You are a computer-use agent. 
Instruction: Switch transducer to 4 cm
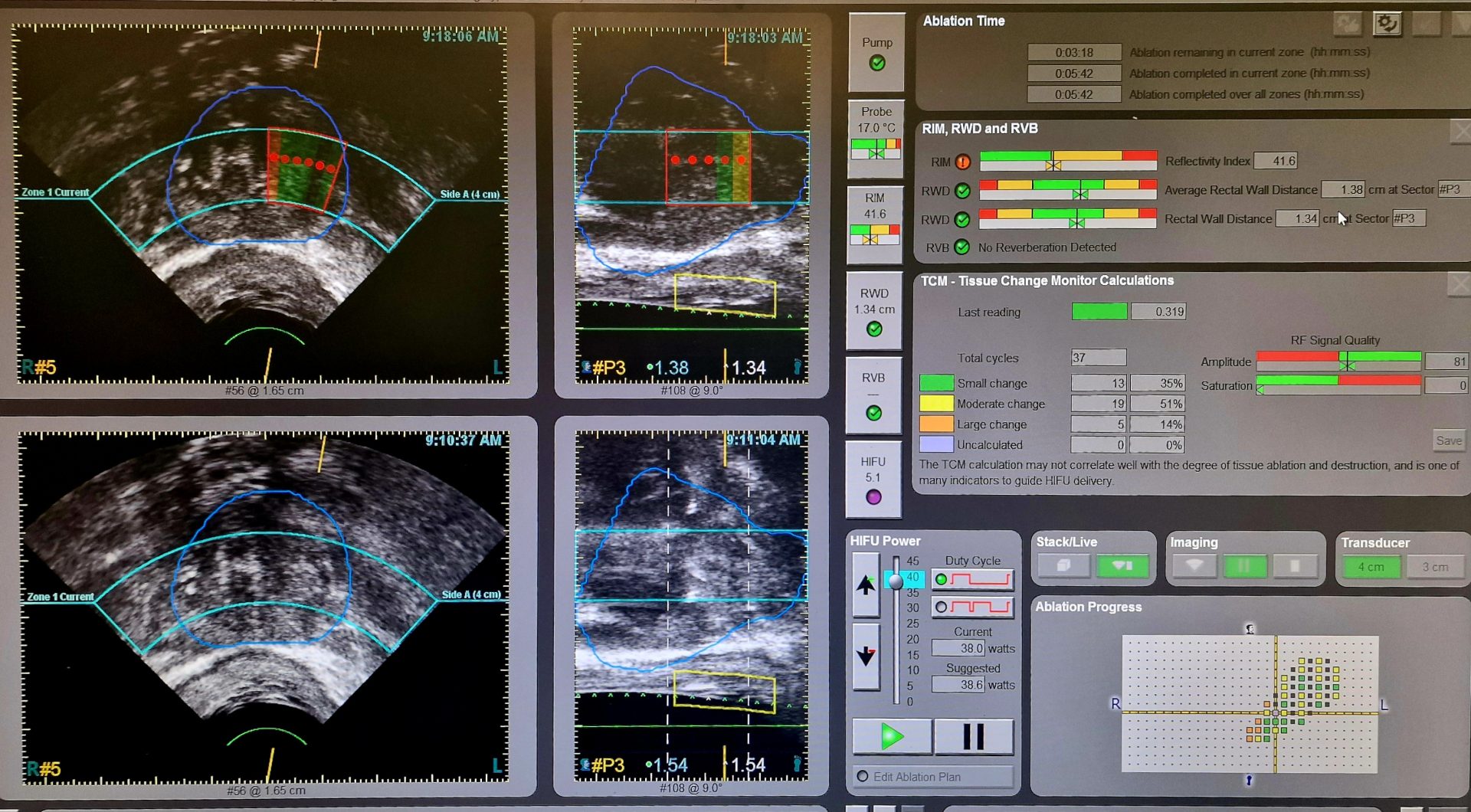[x=1371, y=568]
